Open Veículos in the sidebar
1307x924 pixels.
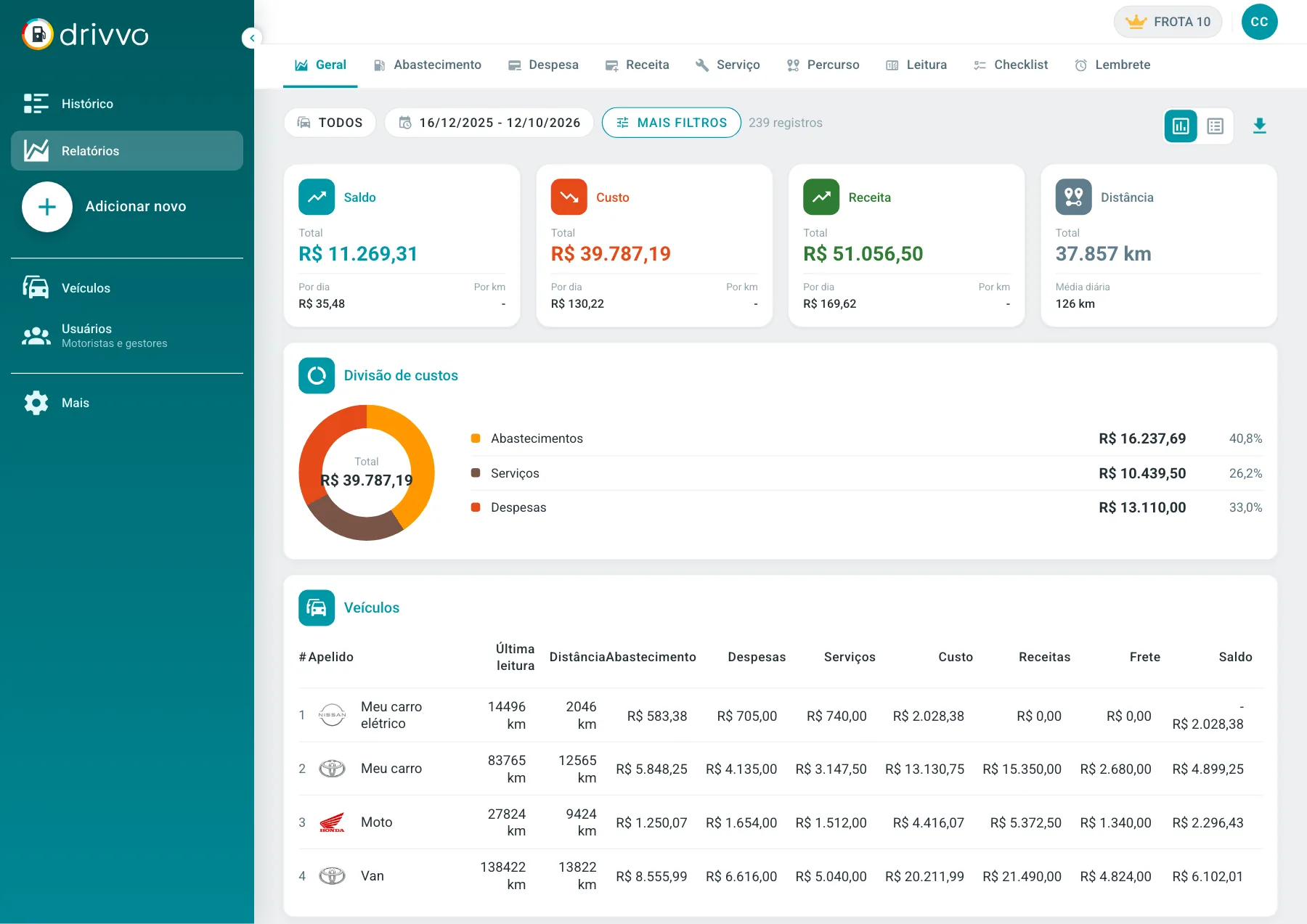tap(127, 288)
